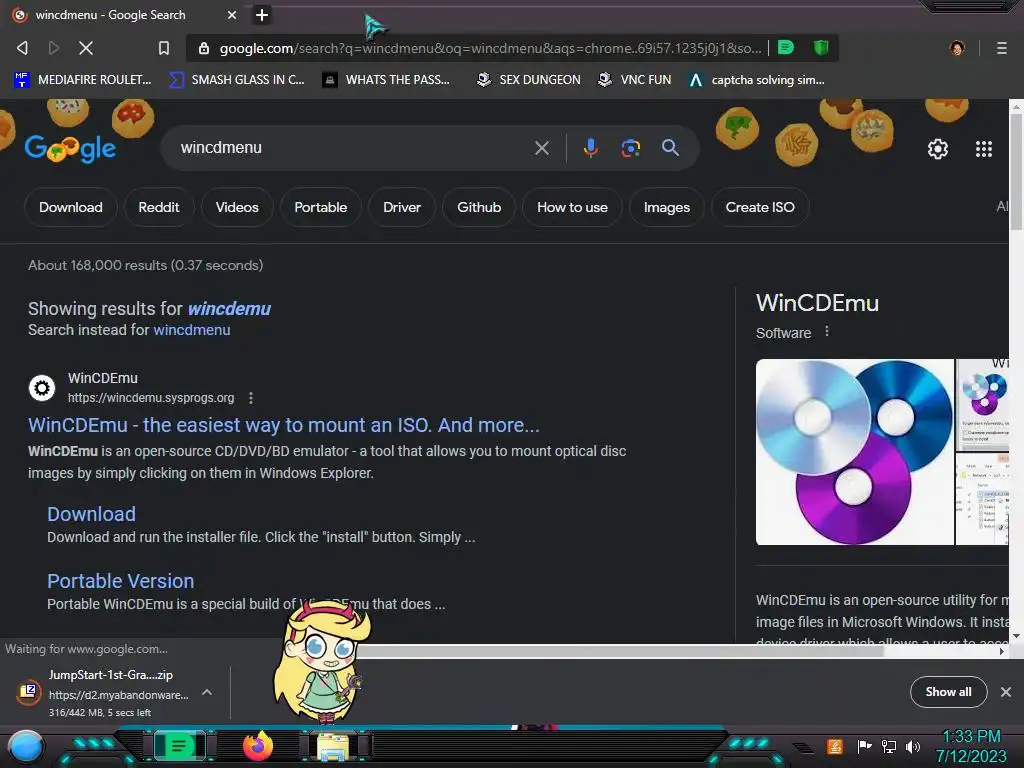This screenshot has height=768, width=1024.
Task: Click the address bar URL
Action: 490,48
